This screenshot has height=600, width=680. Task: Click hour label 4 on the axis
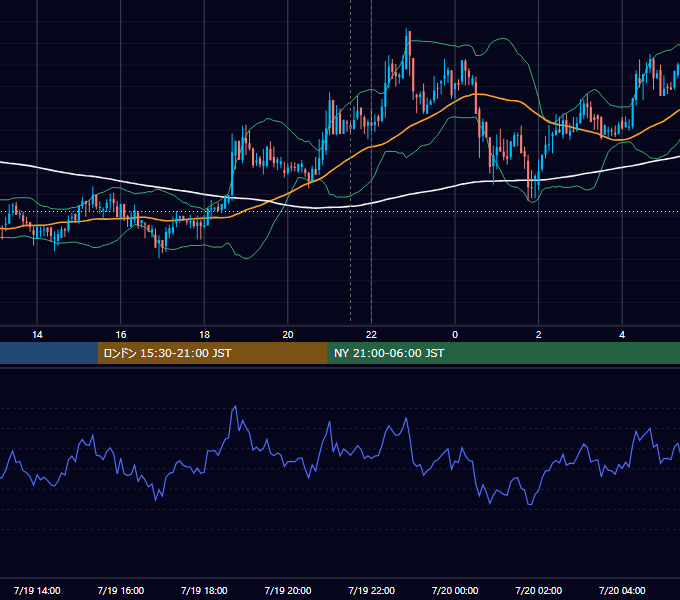(x=622, y=335)
